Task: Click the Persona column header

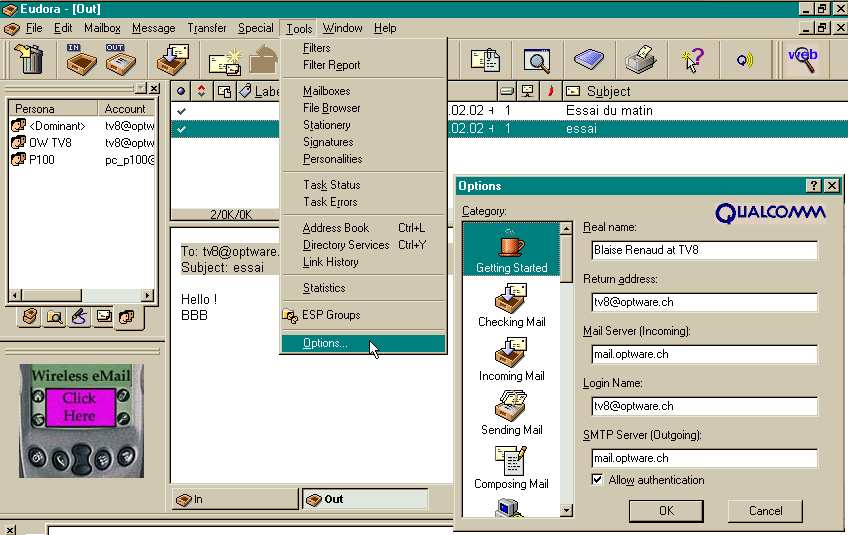Action: pos(53,109)
